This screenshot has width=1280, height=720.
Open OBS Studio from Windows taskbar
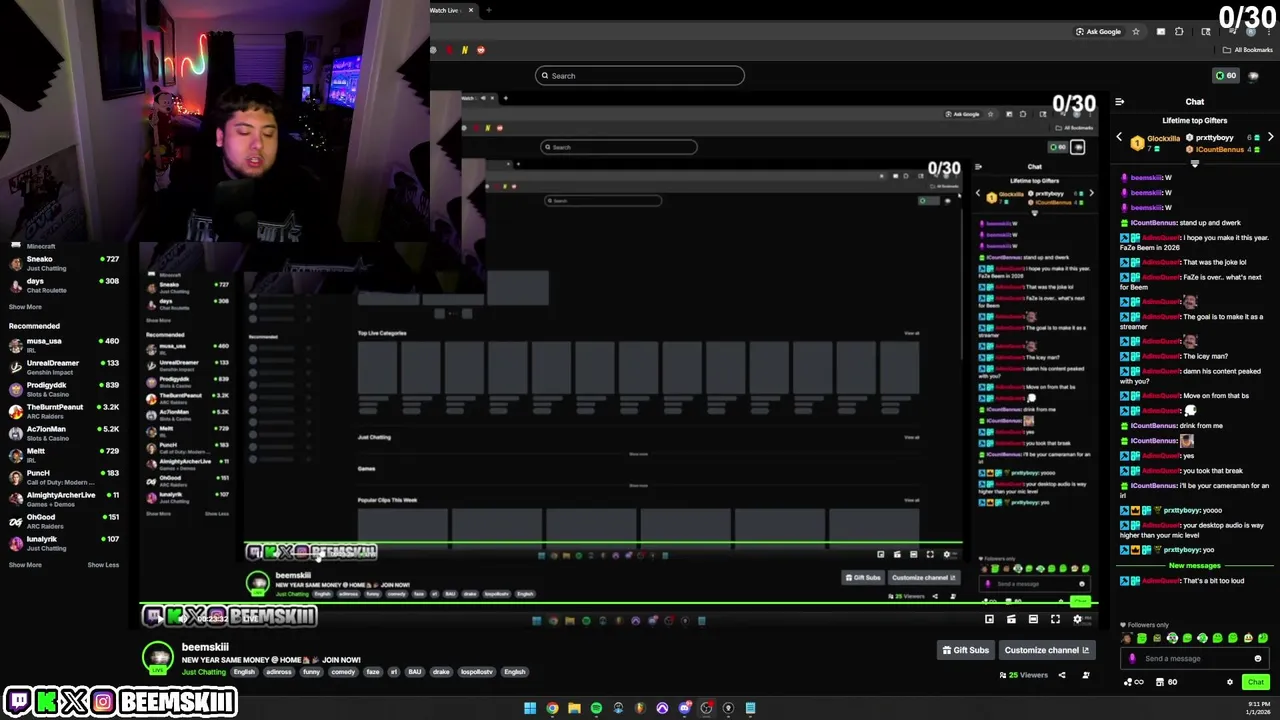pos(706,708)
